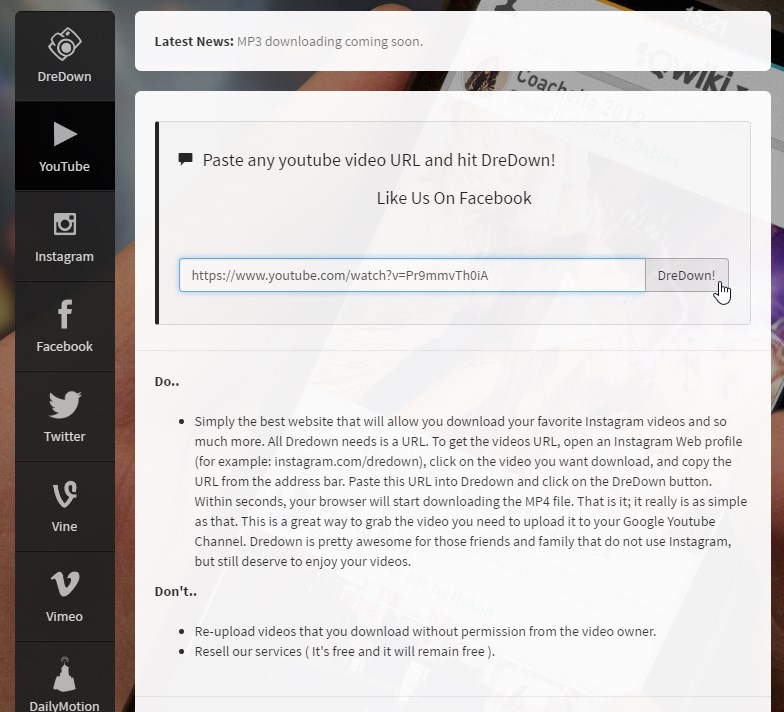Viewport: 784px width, 712px height.
Task: Click the speech bubble icon beside Paste instructions
Action: (x=185, y=160)
